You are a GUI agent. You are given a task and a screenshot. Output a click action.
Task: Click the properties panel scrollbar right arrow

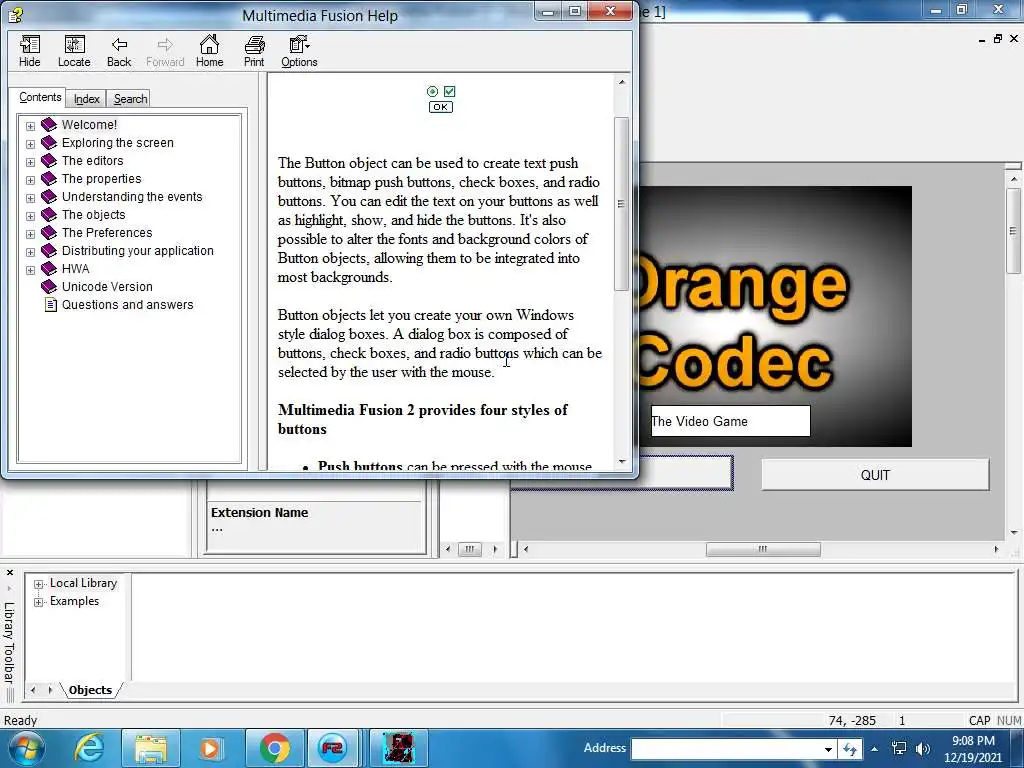point(494,549)
